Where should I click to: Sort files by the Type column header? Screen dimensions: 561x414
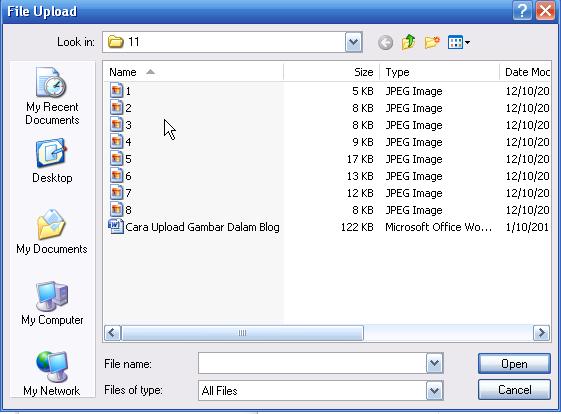point(439,72)
